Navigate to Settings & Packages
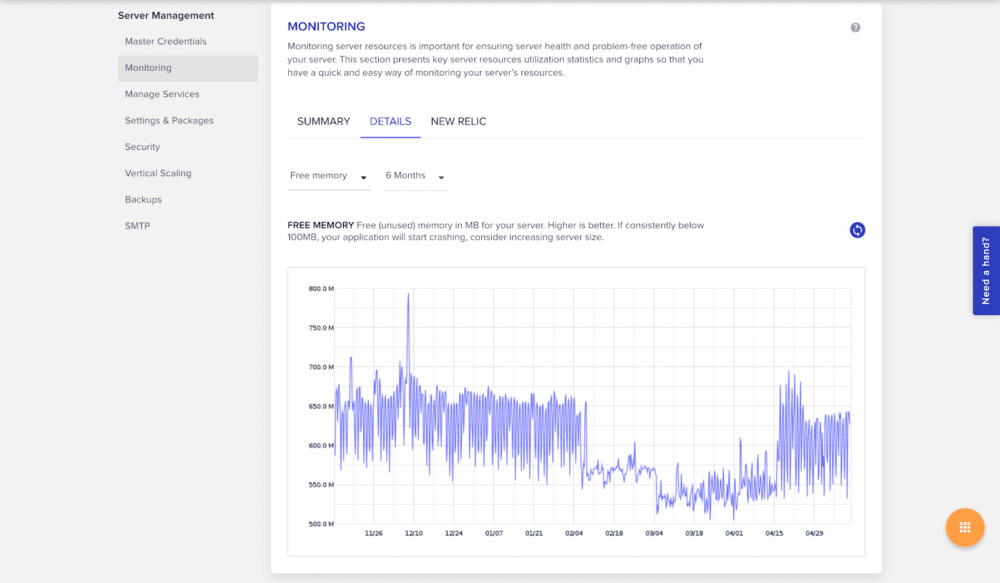This screenshot has width=1000, height=583. tap(169, 120)
